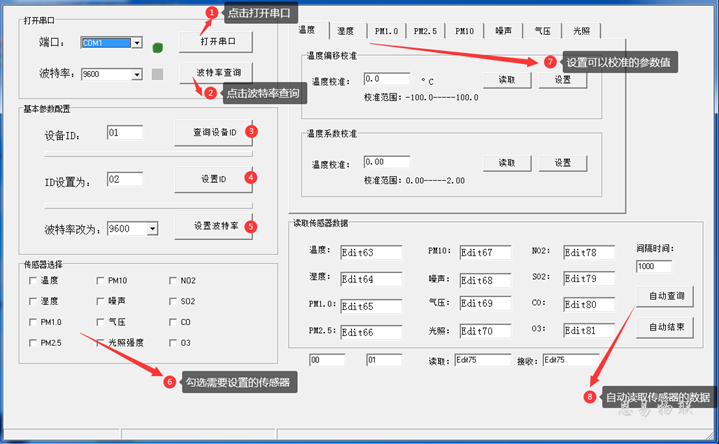Image resolution: width=719 pixels, height=444 pixels.
Task: Click the gray square beside baud rate dropdown
Action: tap(158, 74)
